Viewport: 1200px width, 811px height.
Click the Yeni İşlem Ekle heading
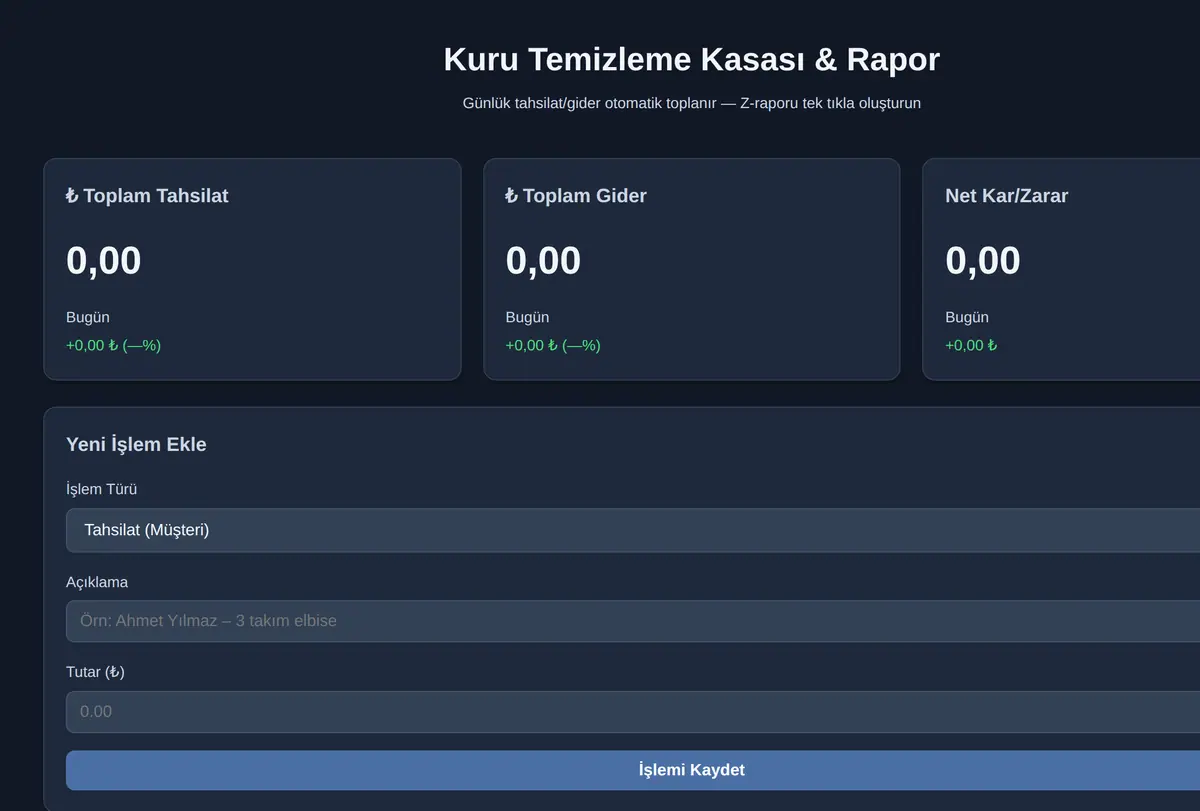pyautogui.click(x=136, y=444)
